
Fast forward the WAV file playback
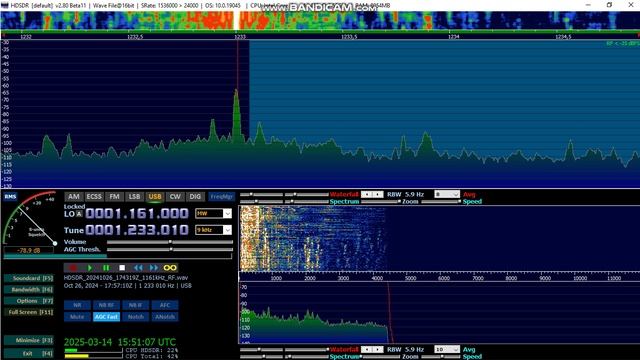[154, 268]
